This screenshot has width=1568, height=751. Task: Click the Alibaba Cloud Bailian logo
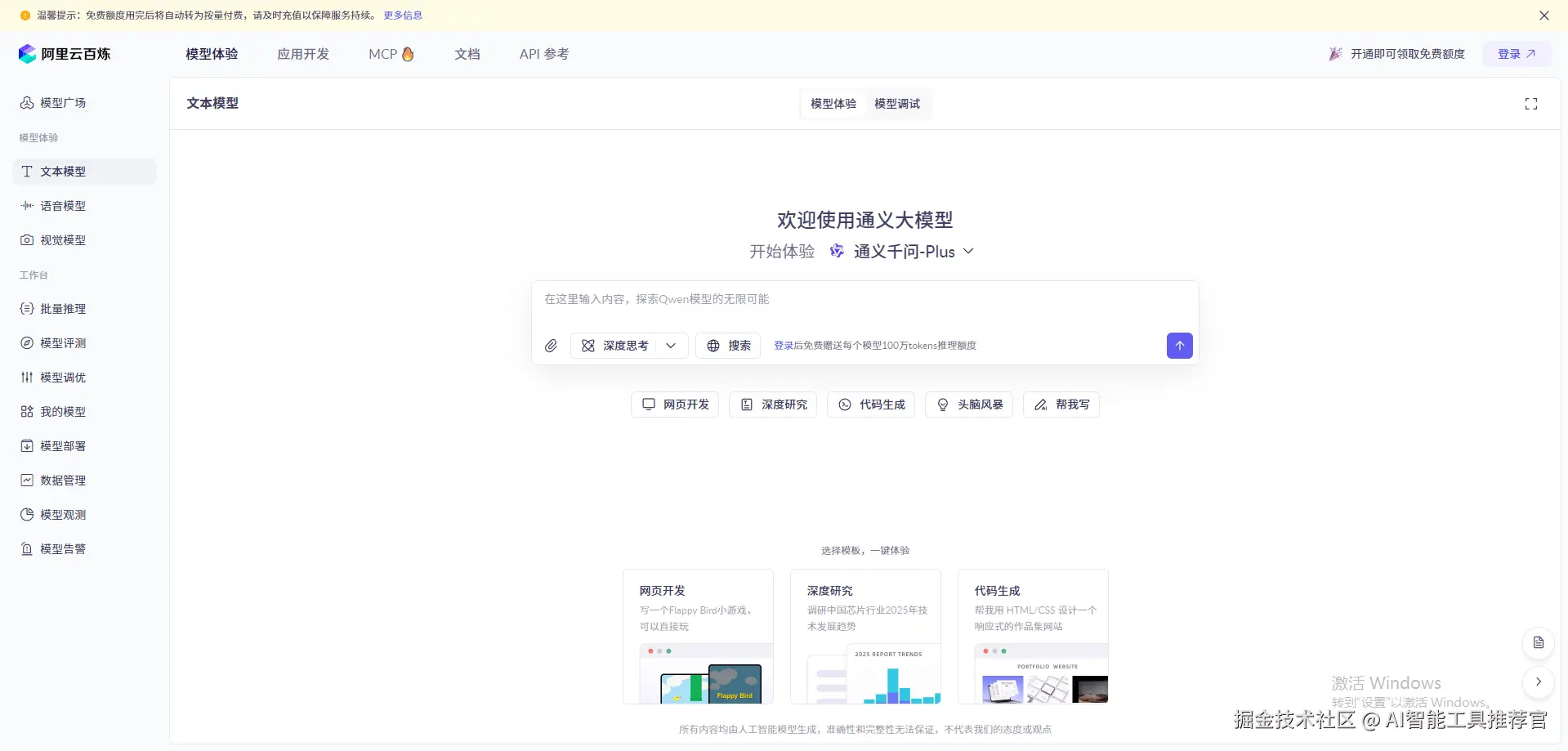65,54
